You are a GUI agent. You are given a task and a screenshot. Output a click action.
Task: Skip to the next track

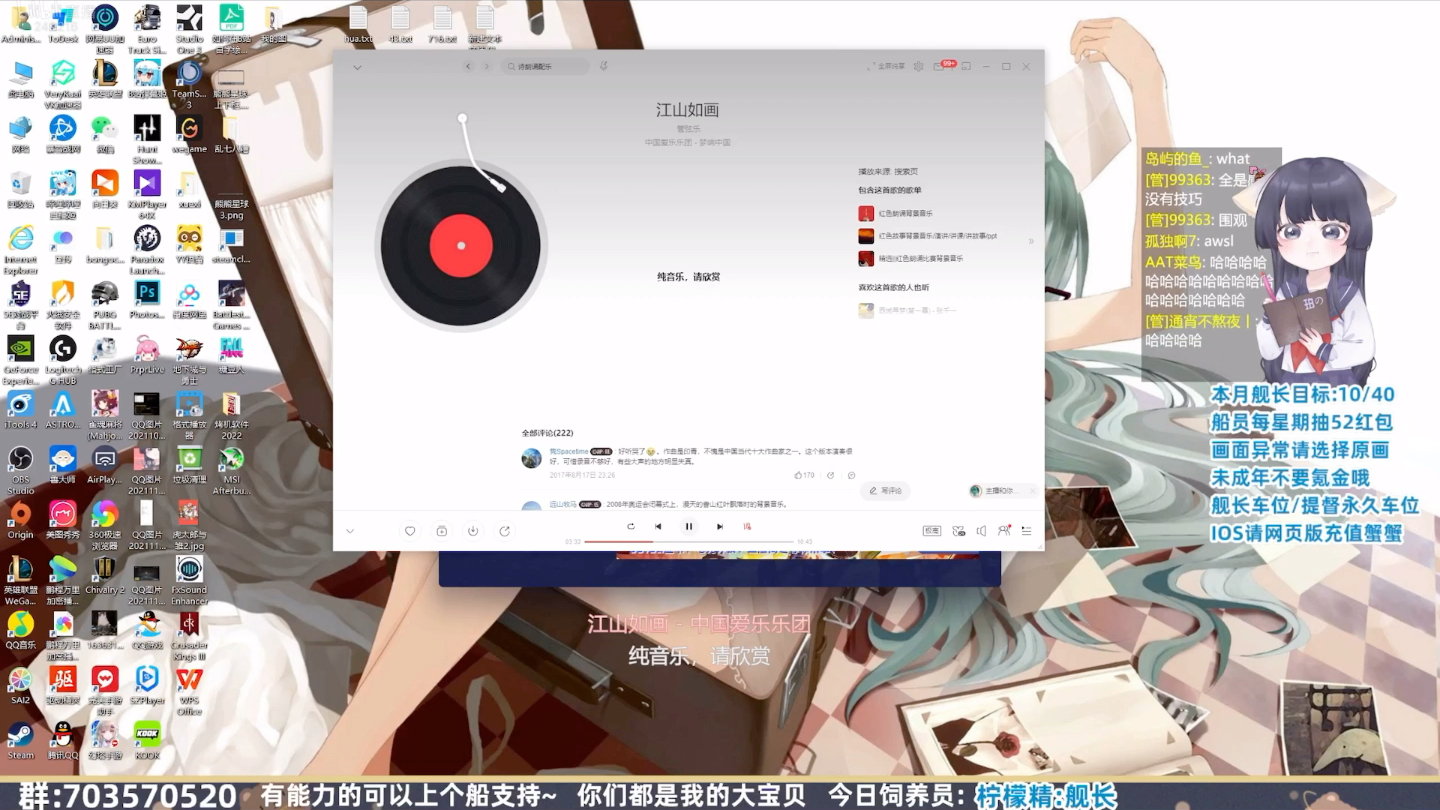pyautogui.click(x=719, y=526)
